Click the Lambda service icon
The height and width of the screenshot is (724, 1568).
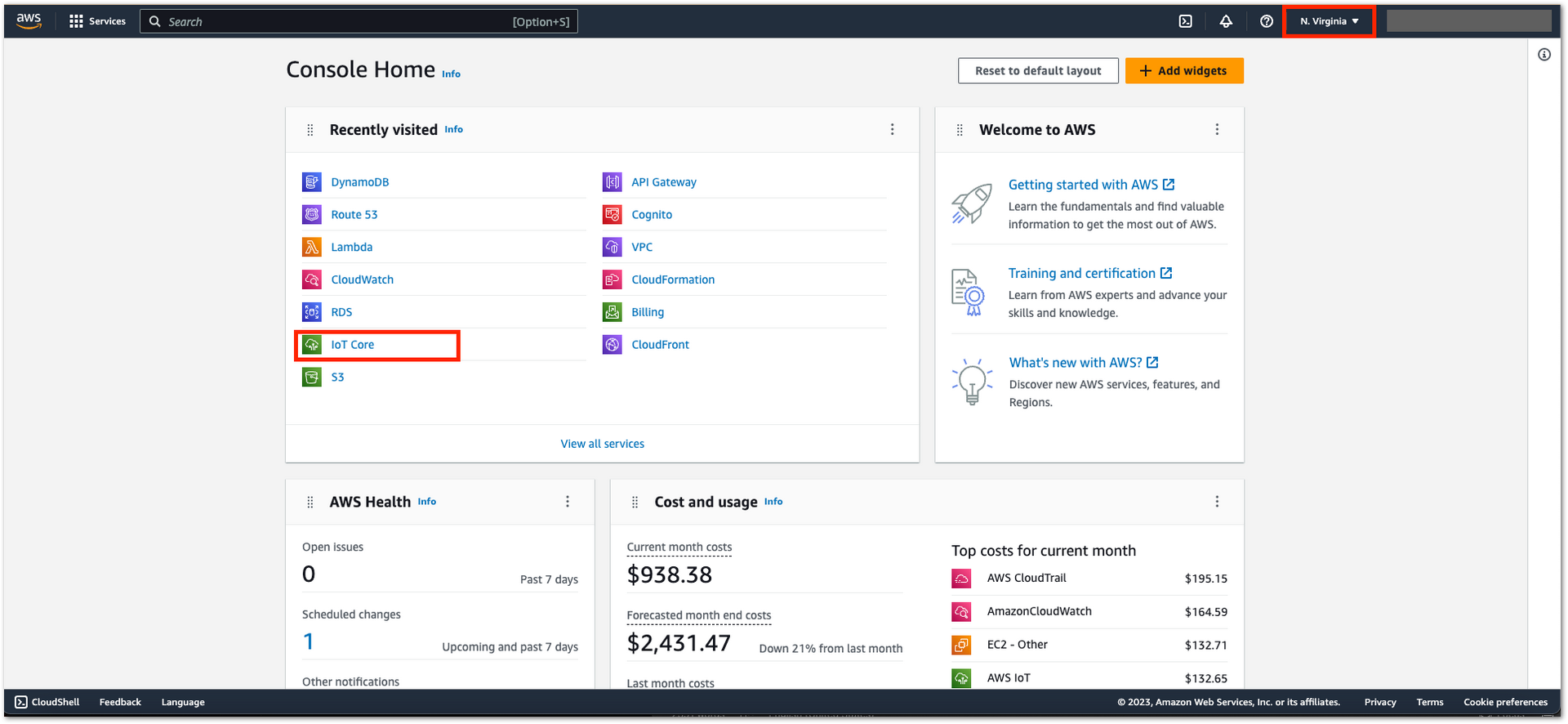[312, 247]
